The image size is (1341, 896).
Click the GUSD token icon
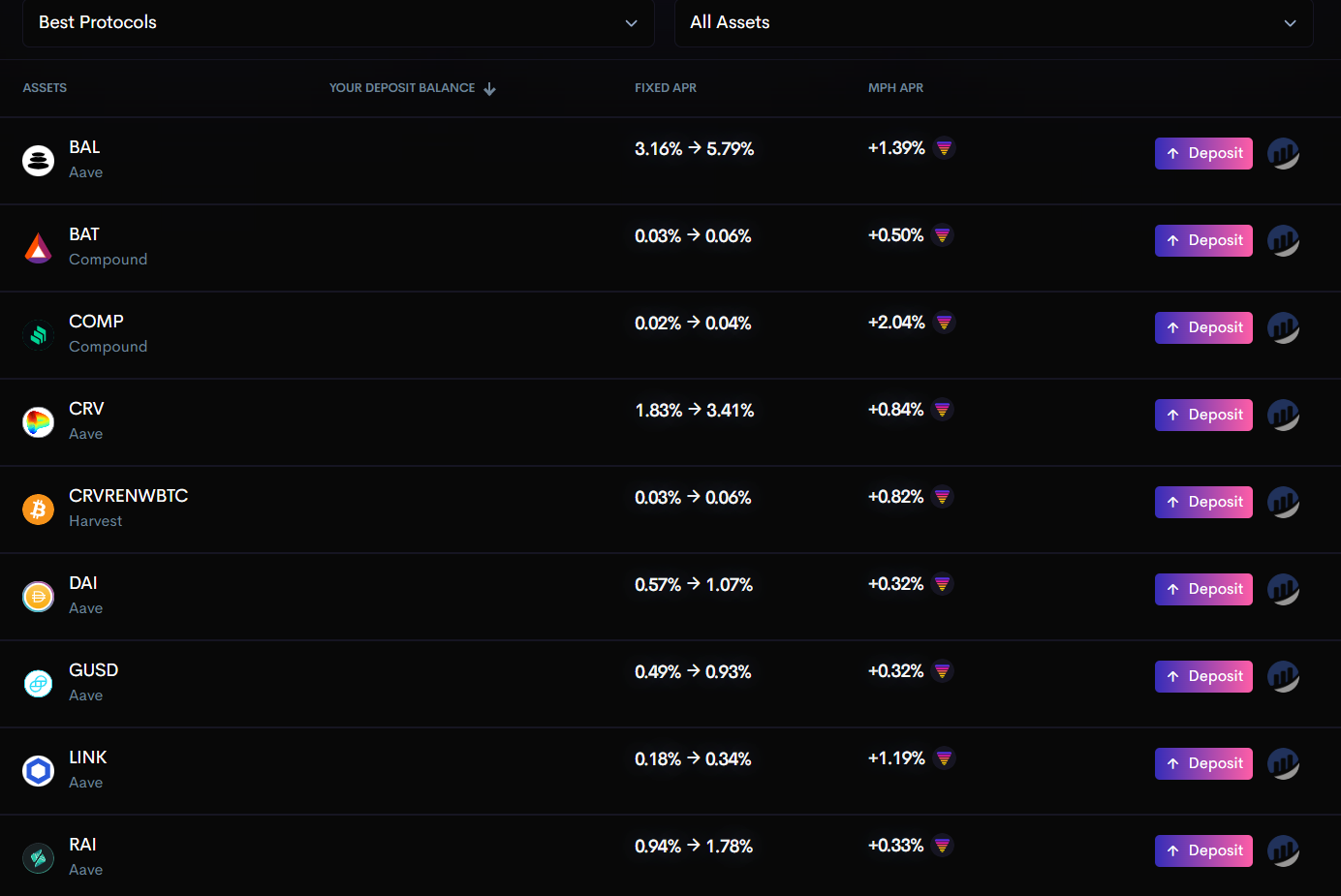[38, 683]
